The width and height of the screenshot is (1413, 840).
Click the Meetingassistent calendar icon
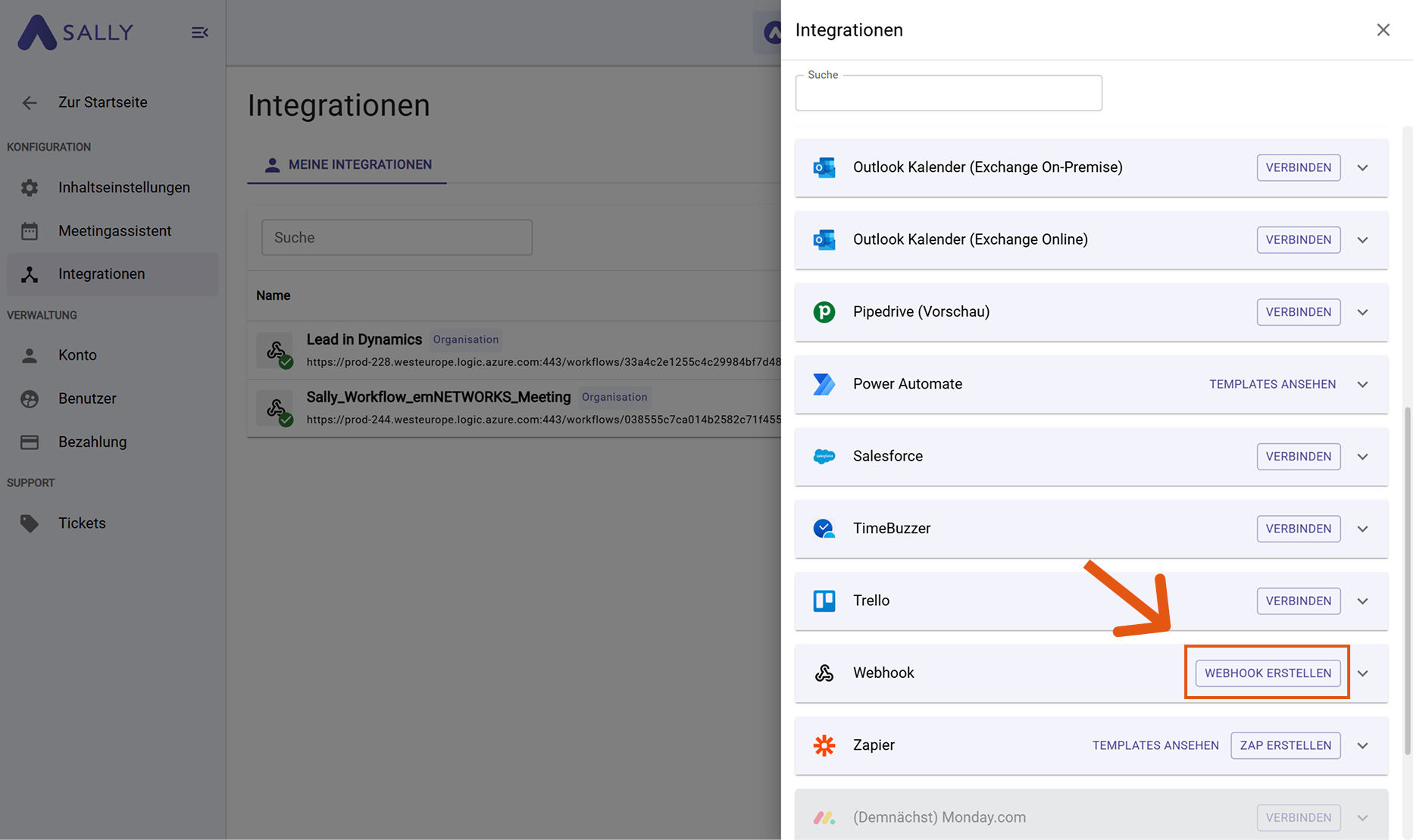pos(30,231)
